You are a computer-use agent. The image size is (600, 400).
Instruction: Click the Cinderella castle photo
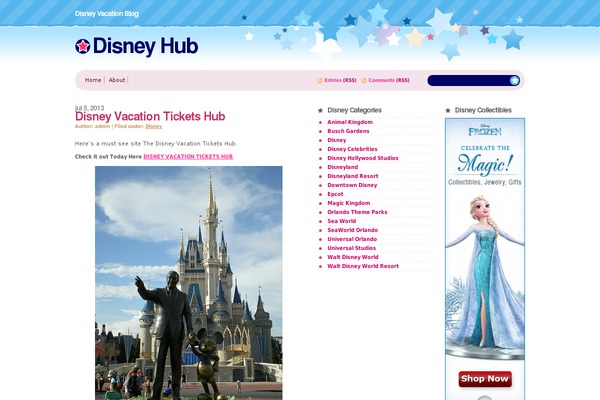tap(189, 283)
